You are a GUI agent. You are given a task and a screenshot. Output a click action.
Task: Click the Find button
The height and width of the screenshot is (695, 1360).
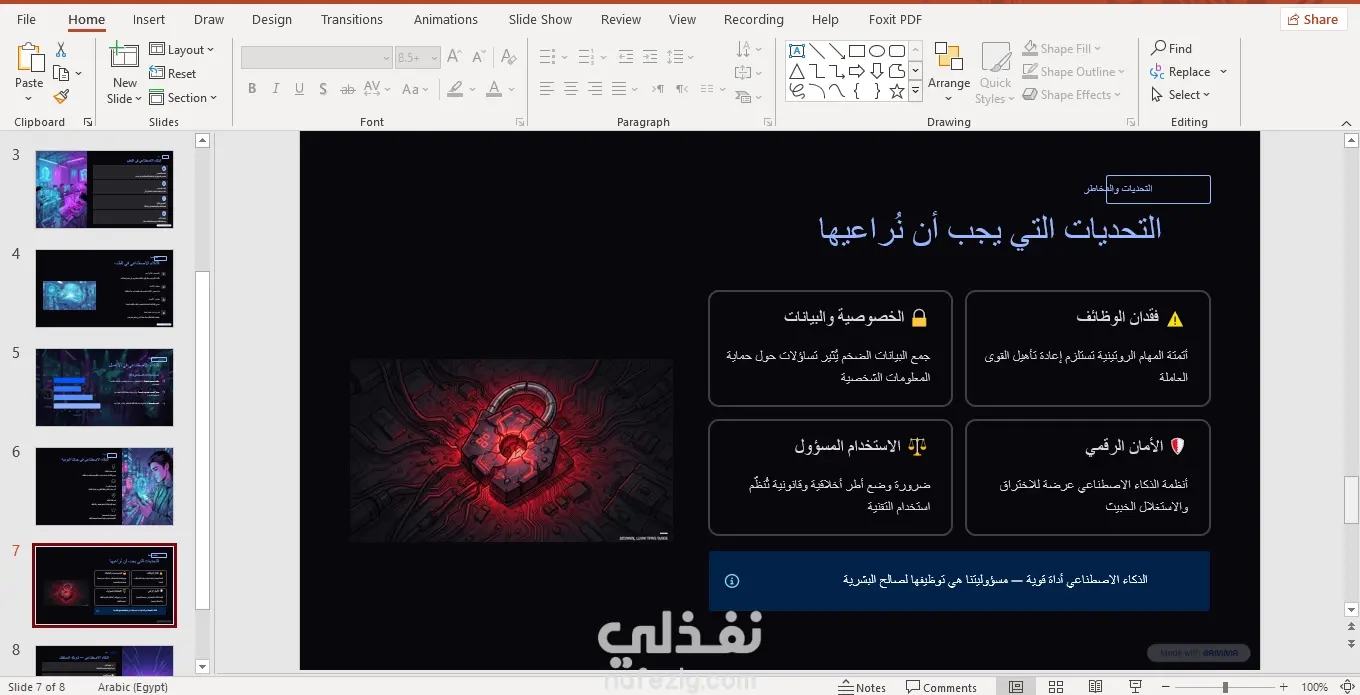[1171, 48]
